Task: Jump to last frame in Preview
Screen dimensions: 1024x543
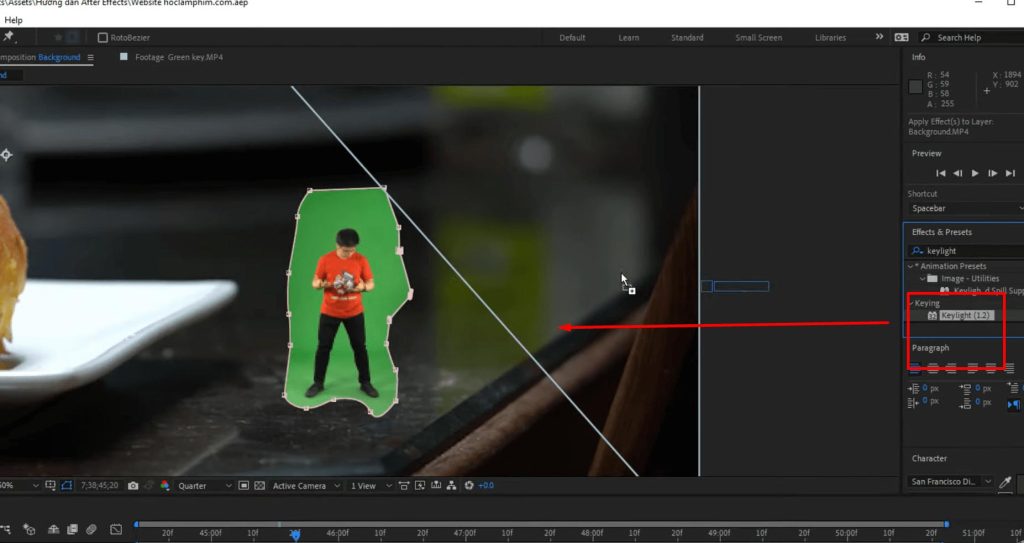Action: point(1010,173)
